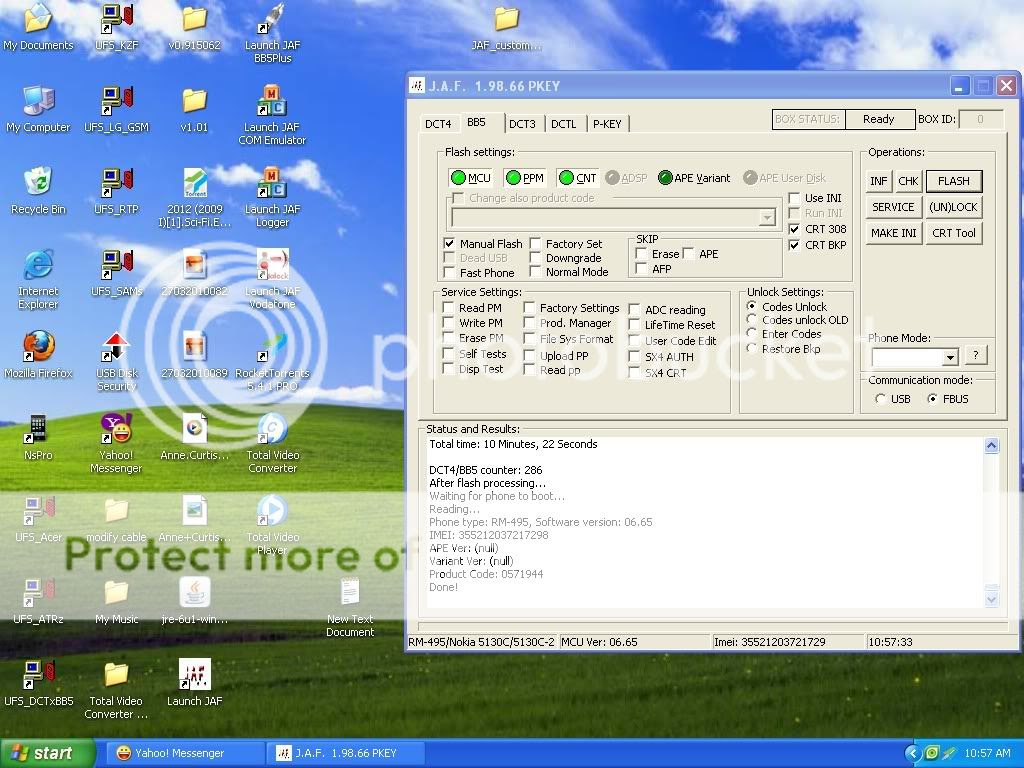Open UFS_LG_GSM shortcut
This screenshot has width=1024, height=768.
(x=117, y=108)
